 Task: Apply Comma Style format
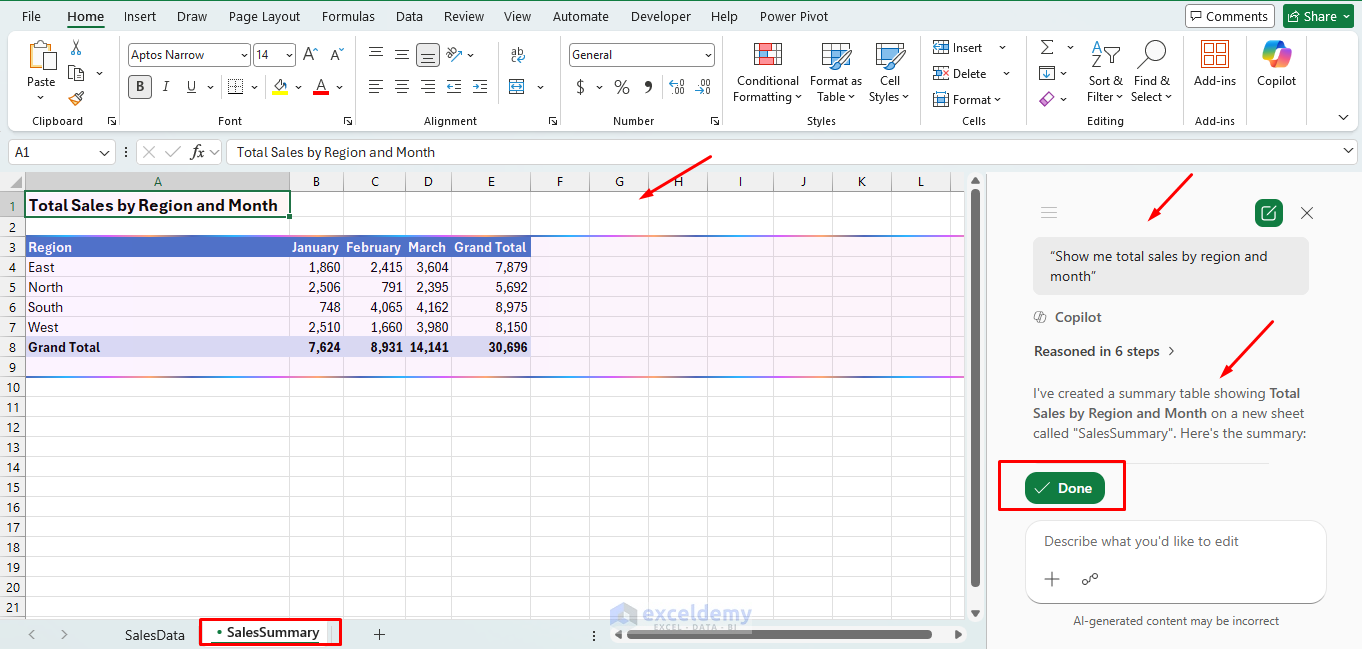648,87
